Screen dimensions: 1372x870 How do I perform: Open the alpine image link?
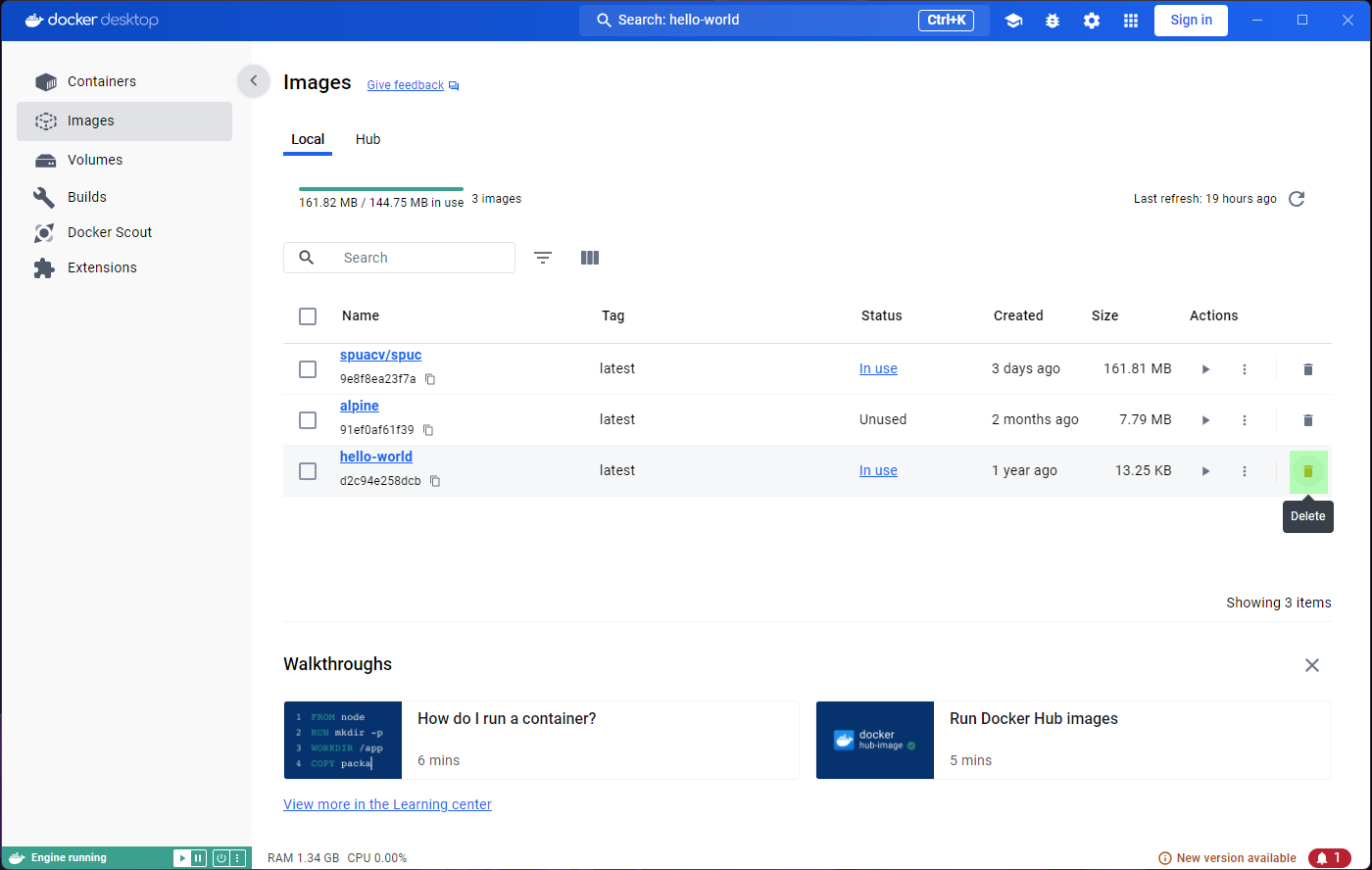pos(360,406)
